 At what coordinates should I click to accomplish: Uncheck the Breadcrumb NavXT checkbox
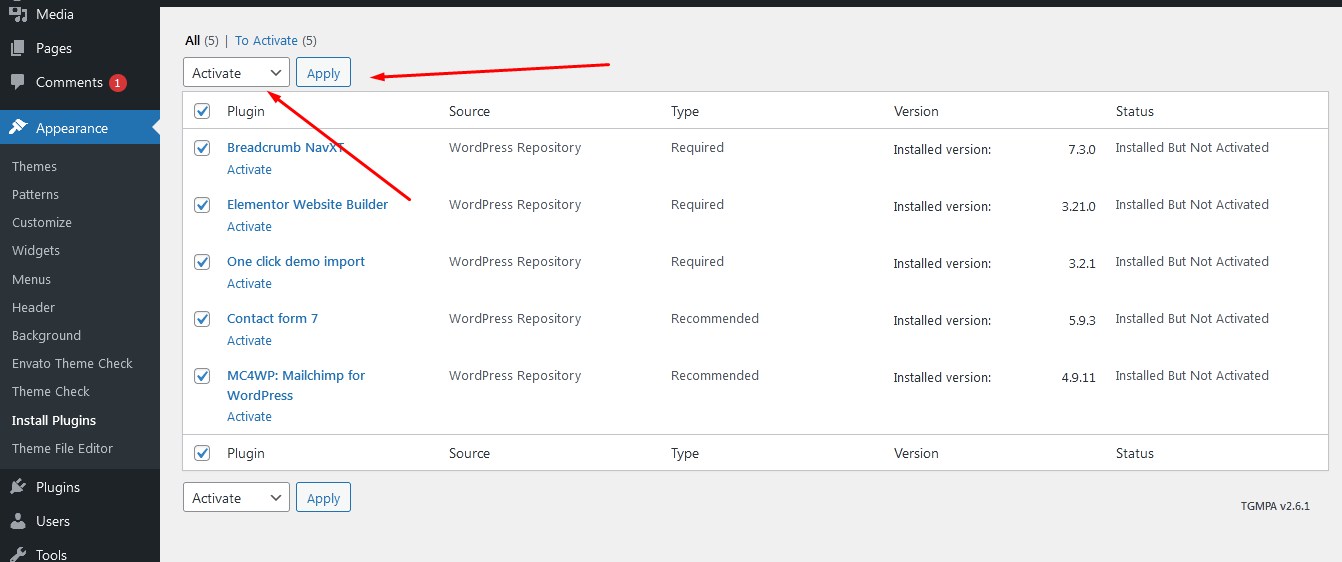pyautogui.click(x=202, y=148)
